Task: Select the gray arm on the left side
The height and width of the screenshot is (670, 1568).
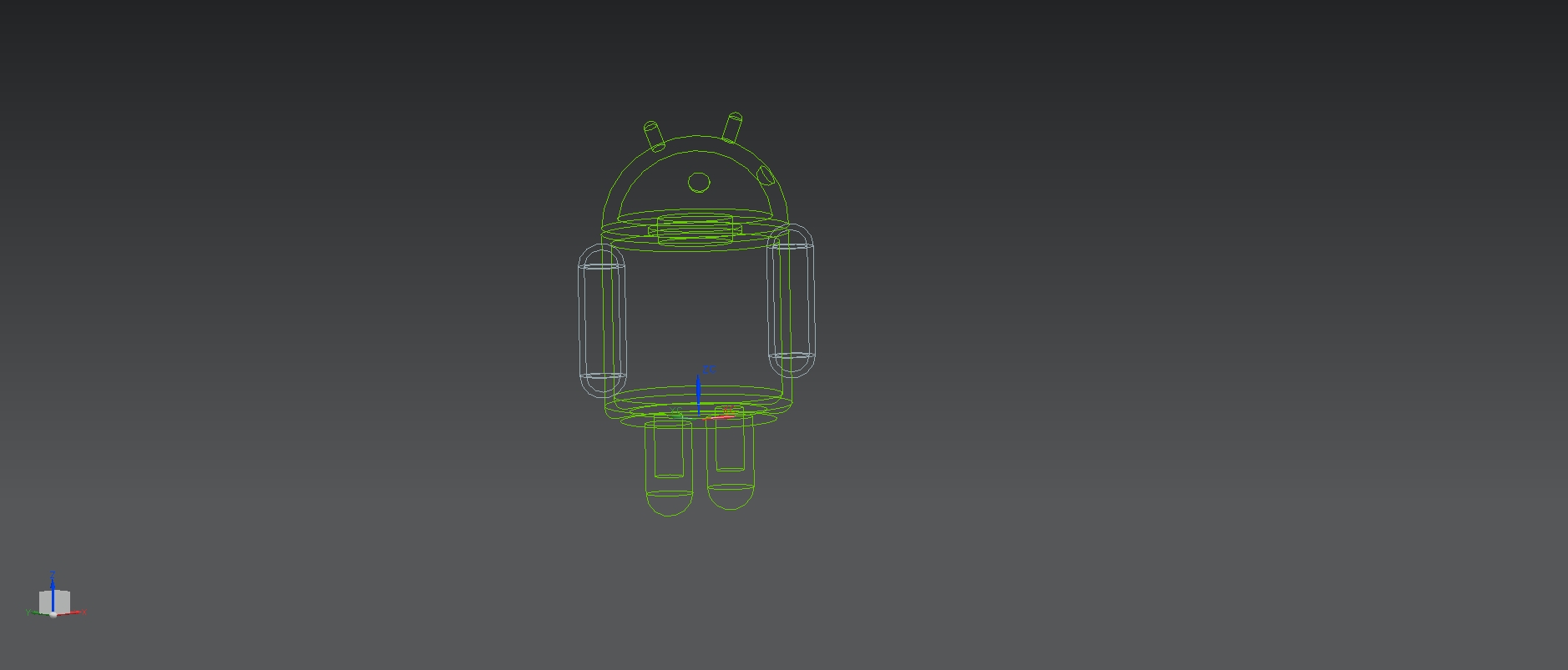Action: 601,320
